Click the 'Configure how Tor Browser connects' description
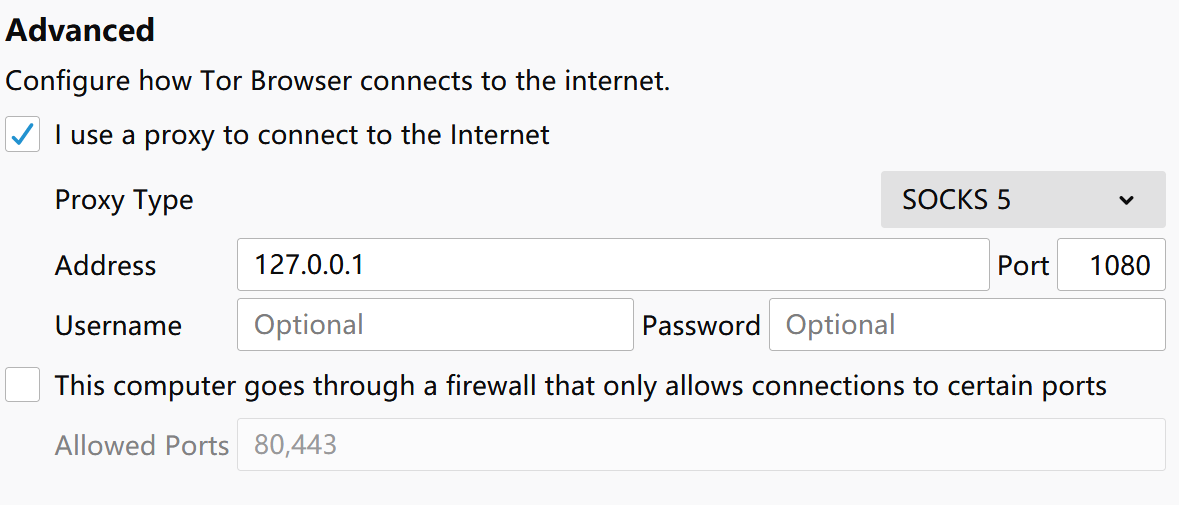 tap(337, 80)
